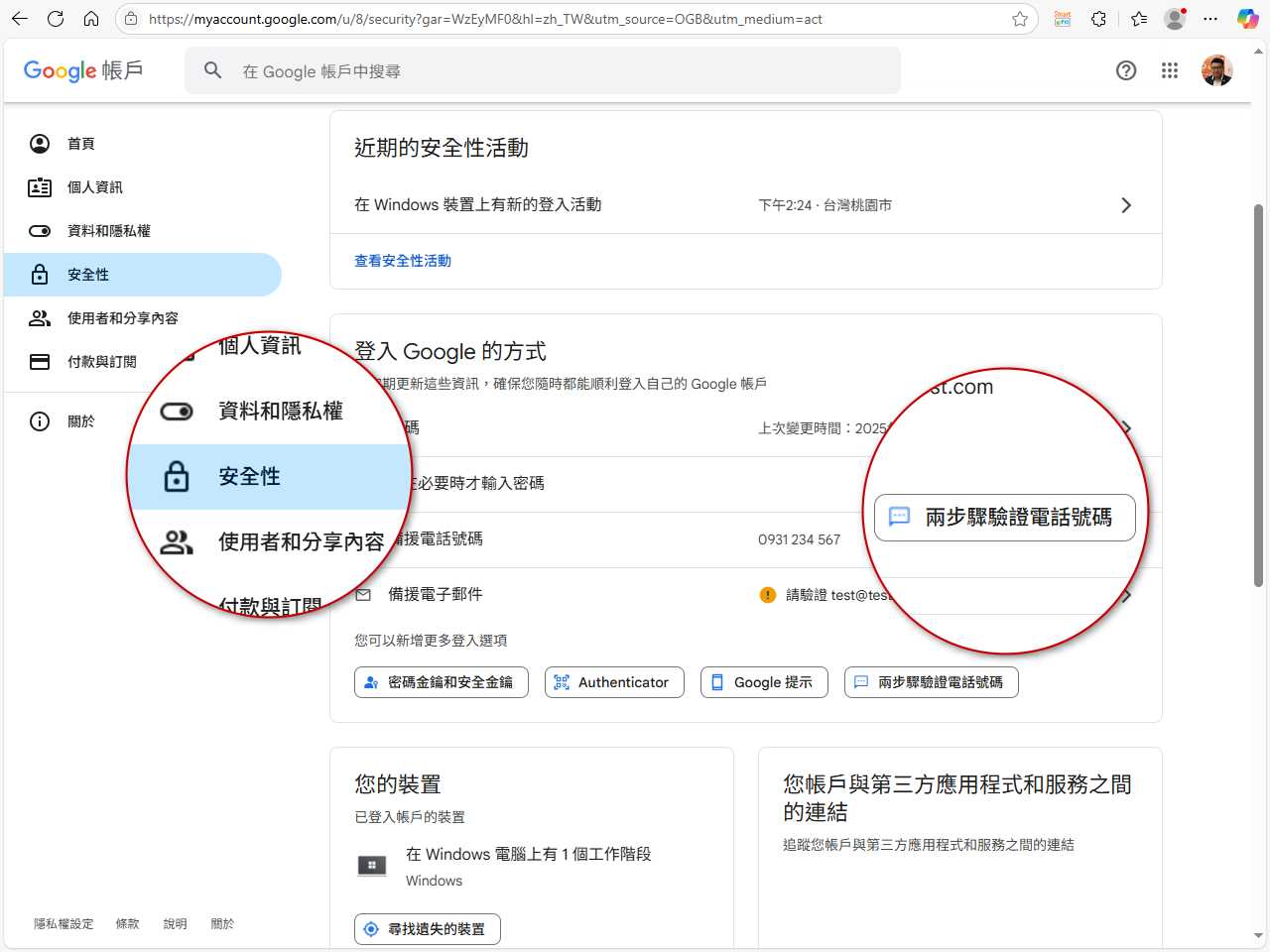Reload the page with the refresh icon
1270x952 pixels.
(x=56, y=19)
